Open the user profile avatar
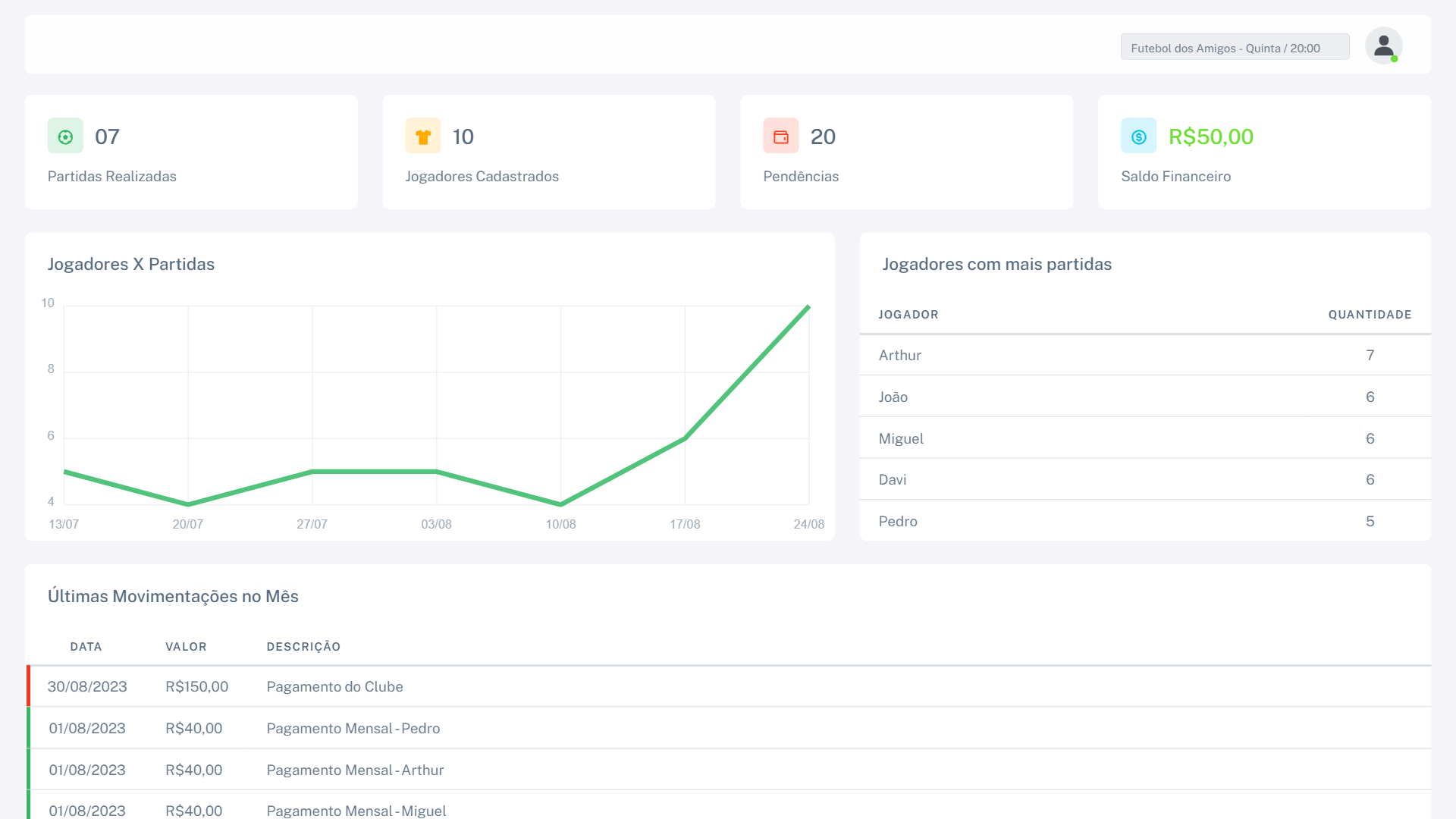The width and height of the screenshot is (1456, 819). [x=1384, y=46]
